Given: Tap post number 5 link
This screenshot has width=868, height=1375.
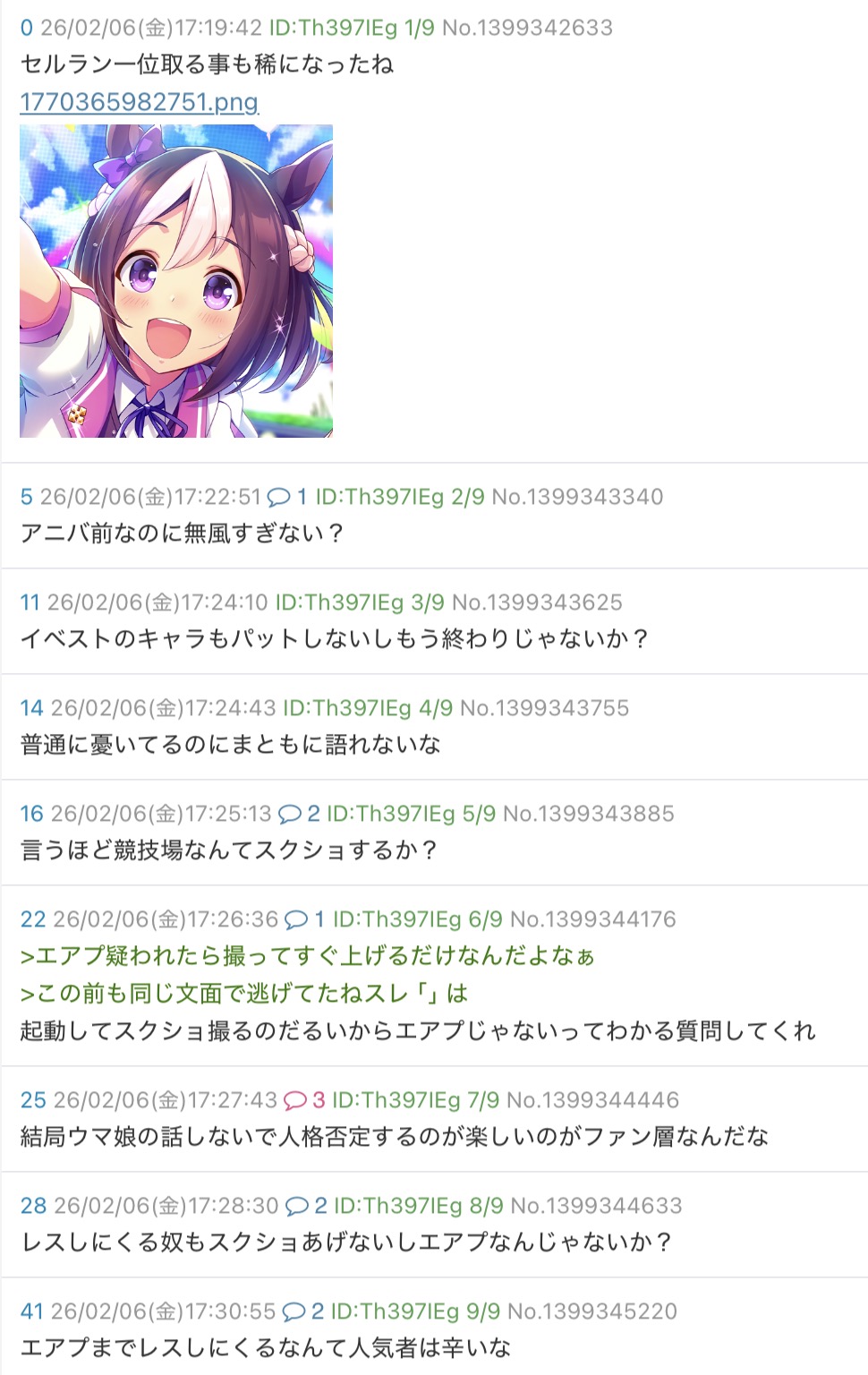Looking at the screenshot, I should (26, 497).
